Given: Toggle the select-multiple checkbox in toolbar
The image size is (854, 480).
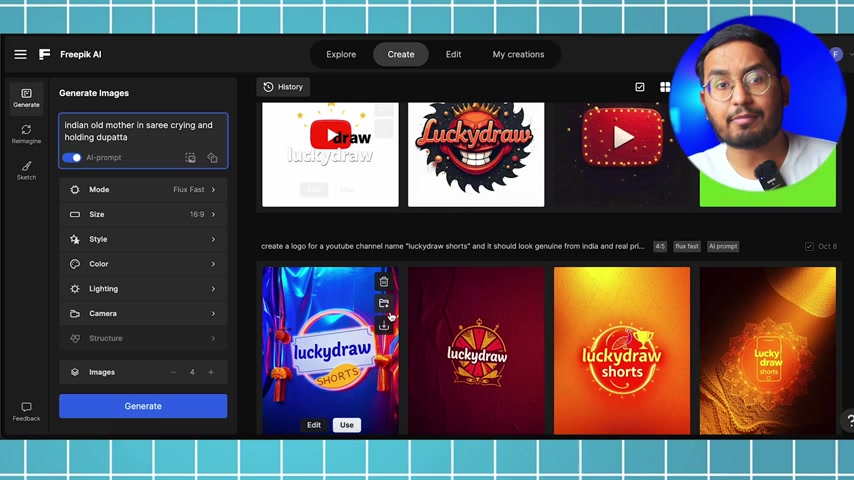Looking at the screenshot, I should (640, 87).
